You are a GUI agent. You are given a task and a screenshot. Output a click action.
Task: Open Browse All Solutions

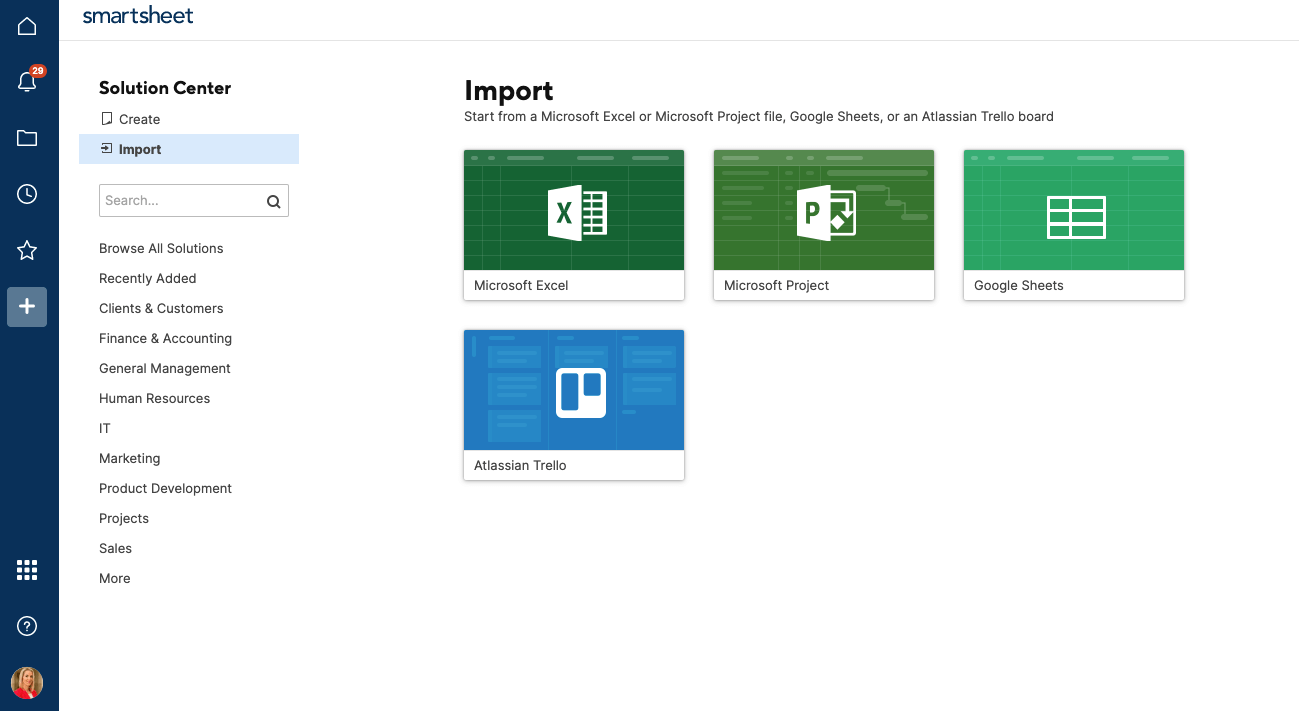click(161, 248)
